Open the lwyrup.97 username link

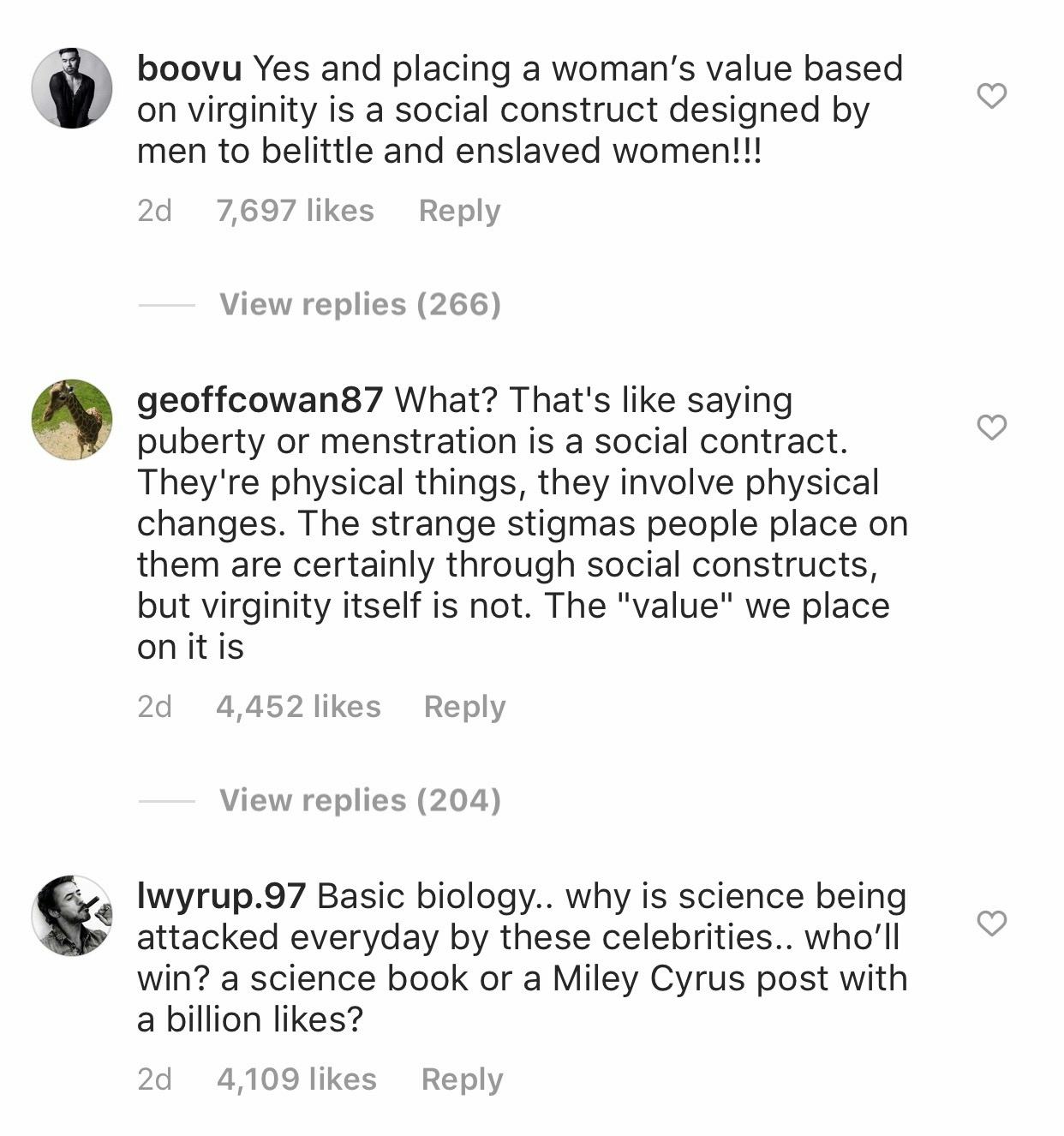221,896
